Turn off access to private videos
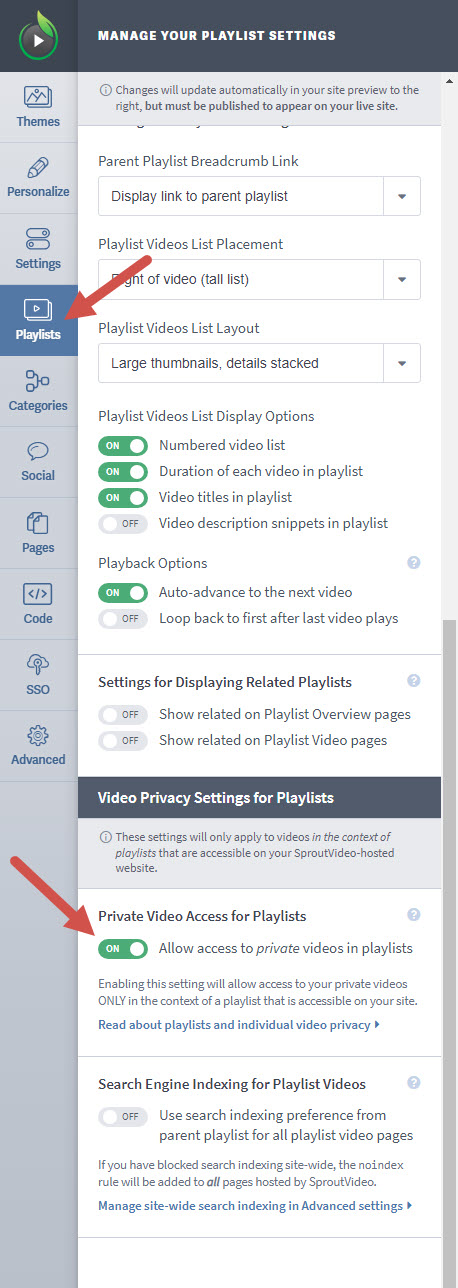 [123, 949]
